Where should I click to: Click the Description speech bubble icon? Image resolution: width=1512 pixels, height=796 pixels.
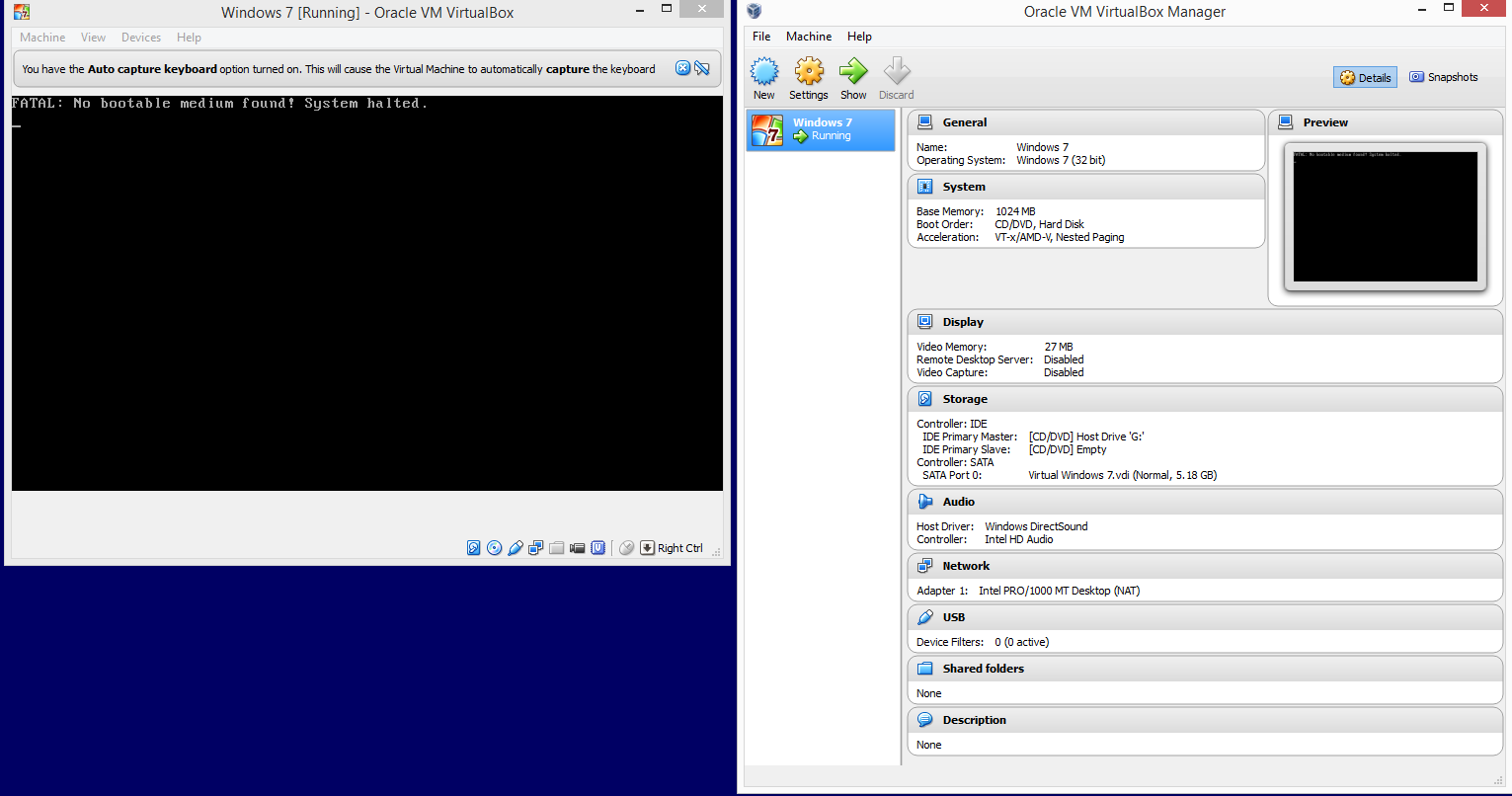point(925,720)
